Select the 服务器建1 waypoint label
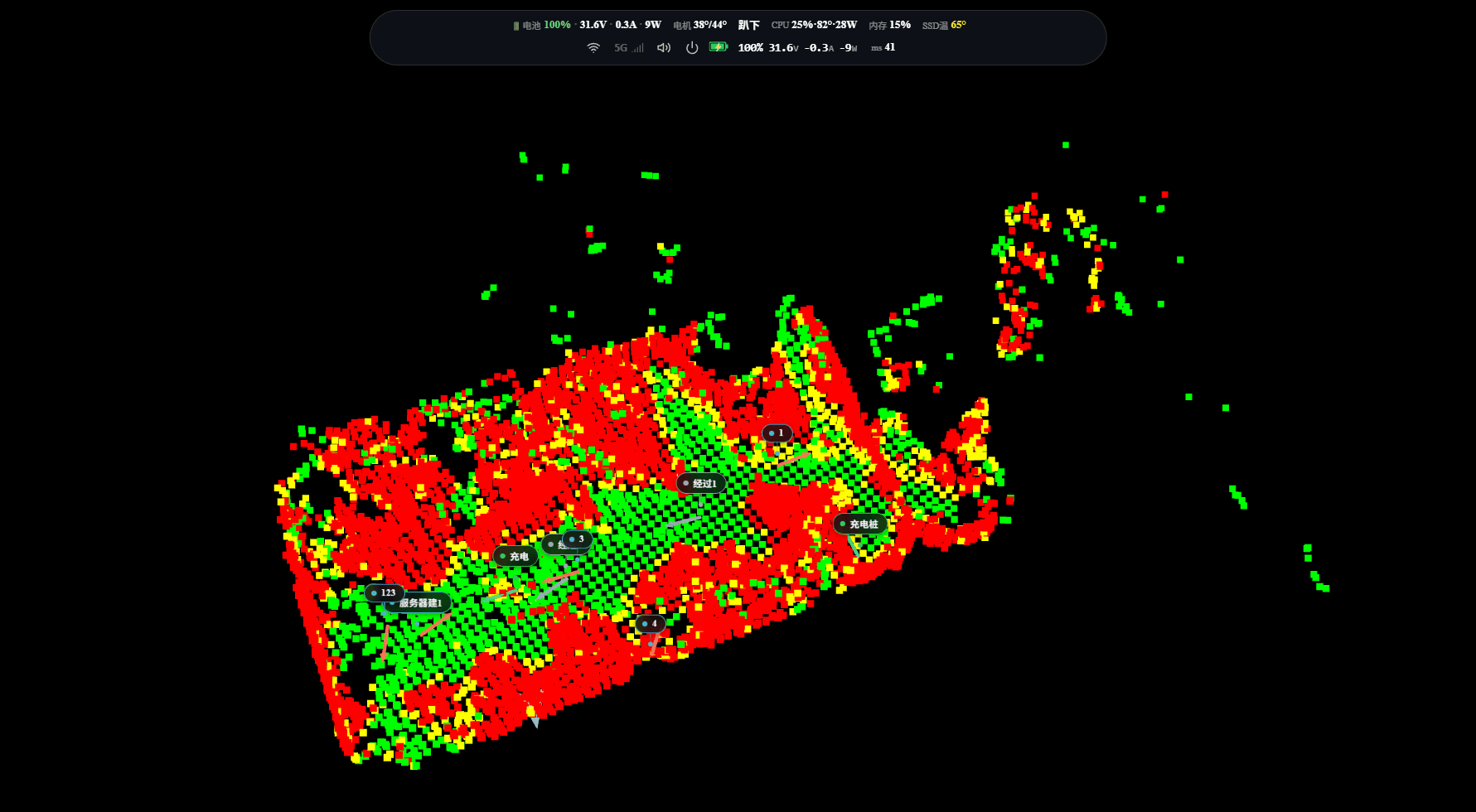This screenshot has height=812, width=1476. (419, 603)
